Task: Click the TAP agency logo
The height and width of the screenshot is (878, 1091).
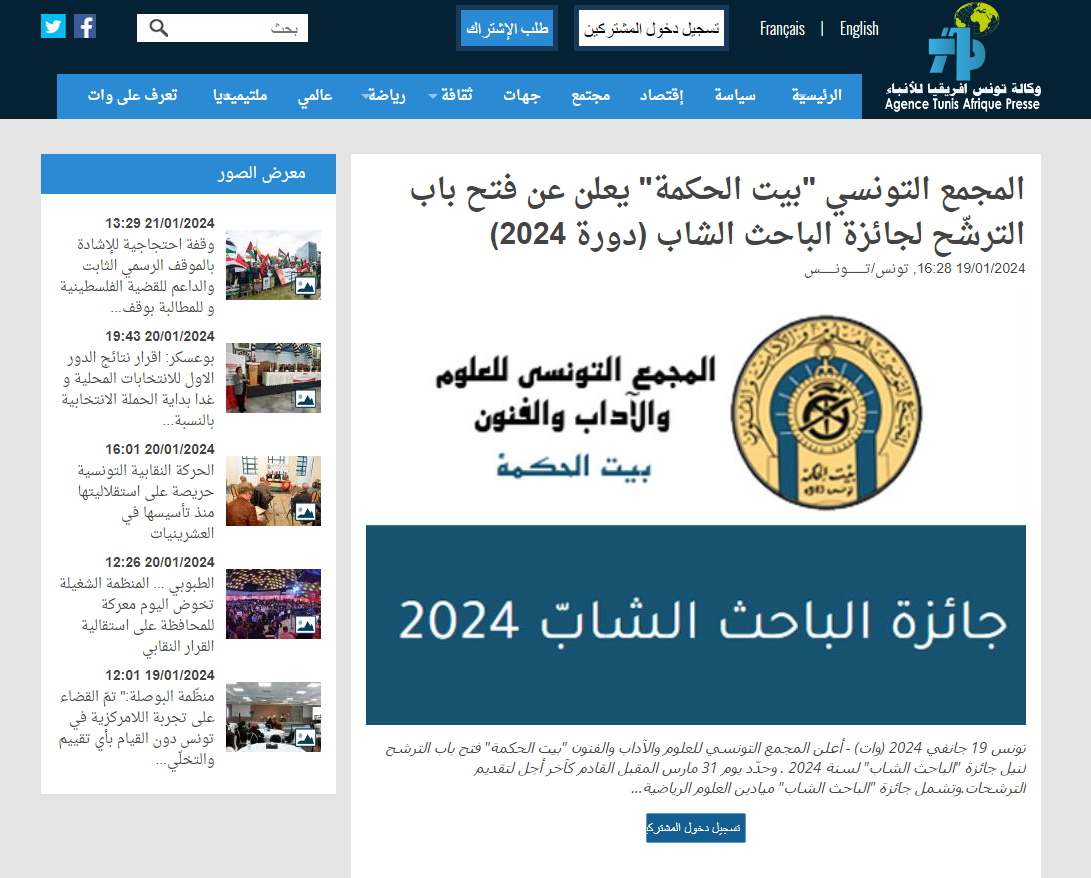Action: [x=962, y=57]
